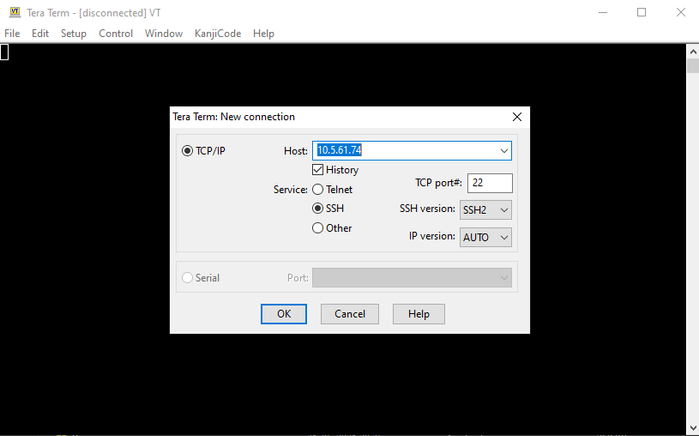Maximize the Tera Term window
The width and height of the screenshot is (699, 436).
tap(641, 12)
